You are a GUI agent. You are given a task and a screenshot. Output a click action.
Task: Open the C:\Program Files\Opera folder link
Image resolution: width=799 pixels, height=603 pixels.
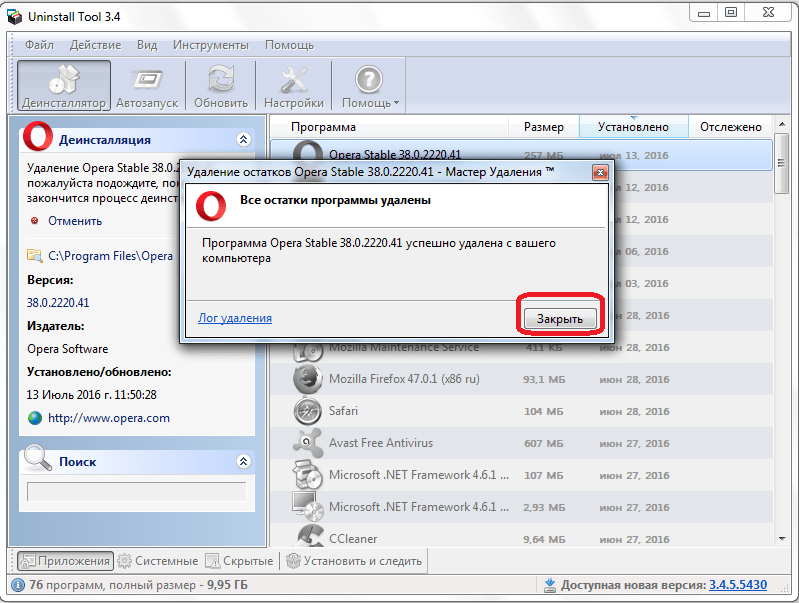click(110, 256)
